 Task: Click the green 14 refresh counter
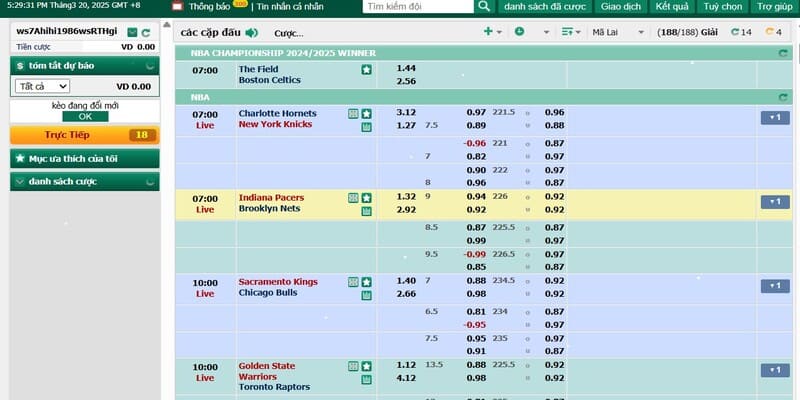click(x=741, y=32)
